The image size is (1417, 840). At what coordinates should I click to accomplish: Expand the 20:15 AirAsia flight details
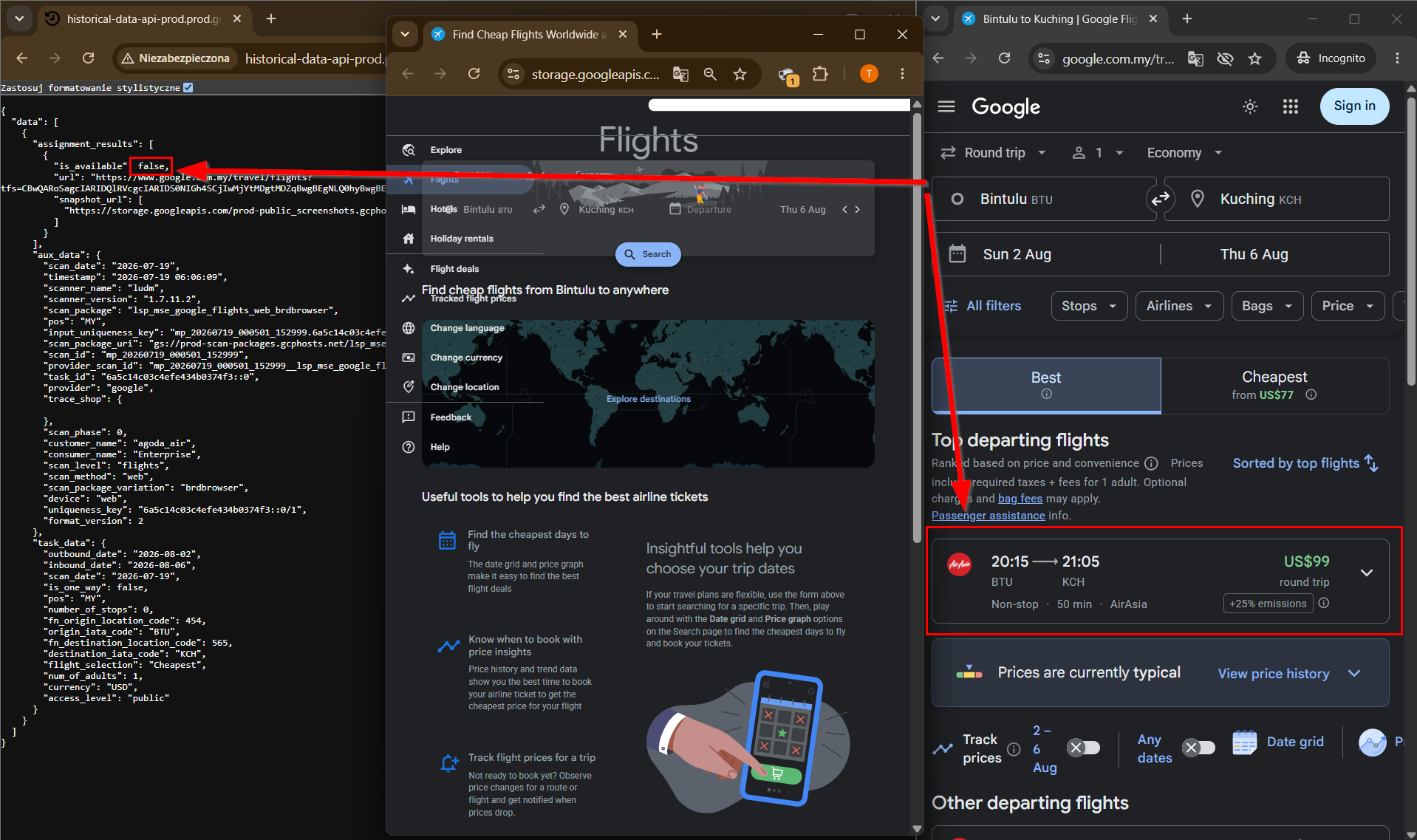click(1367, 573)
